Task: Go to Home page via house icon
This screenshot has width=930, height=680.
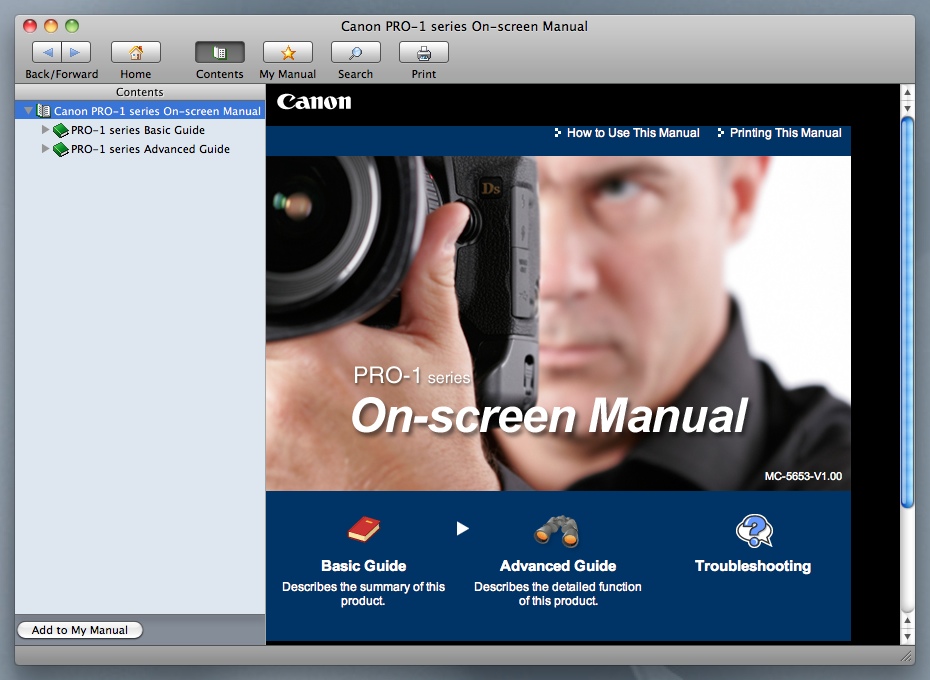Action: pyautogui.click(x=136, y=52)
